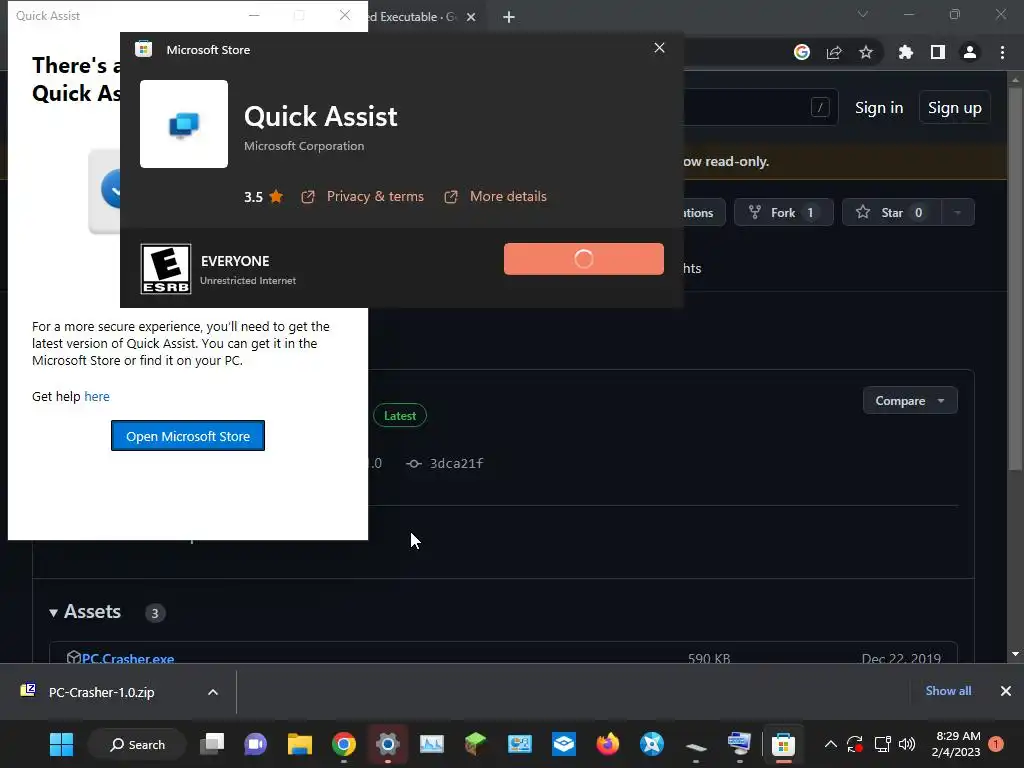Click the Latest release badge
1024x768 pixels.
point(400,415)
